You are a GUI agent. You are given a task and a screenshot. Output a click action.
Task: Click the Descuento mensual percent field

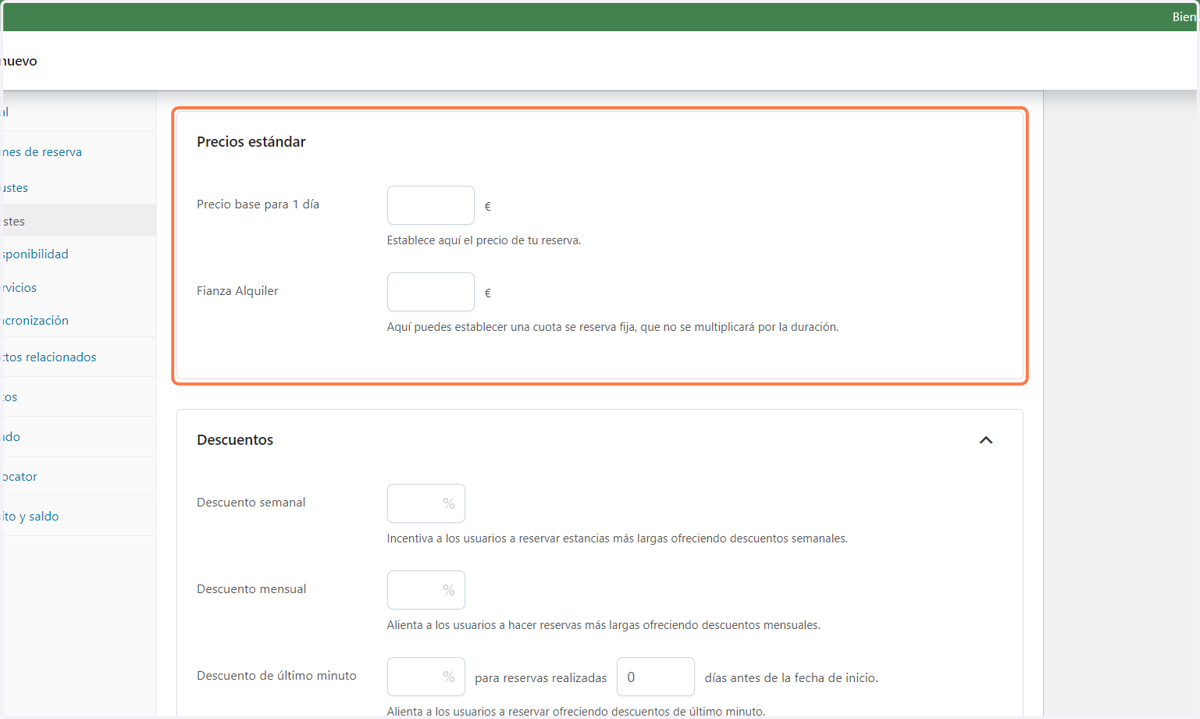tap(426, 590)
